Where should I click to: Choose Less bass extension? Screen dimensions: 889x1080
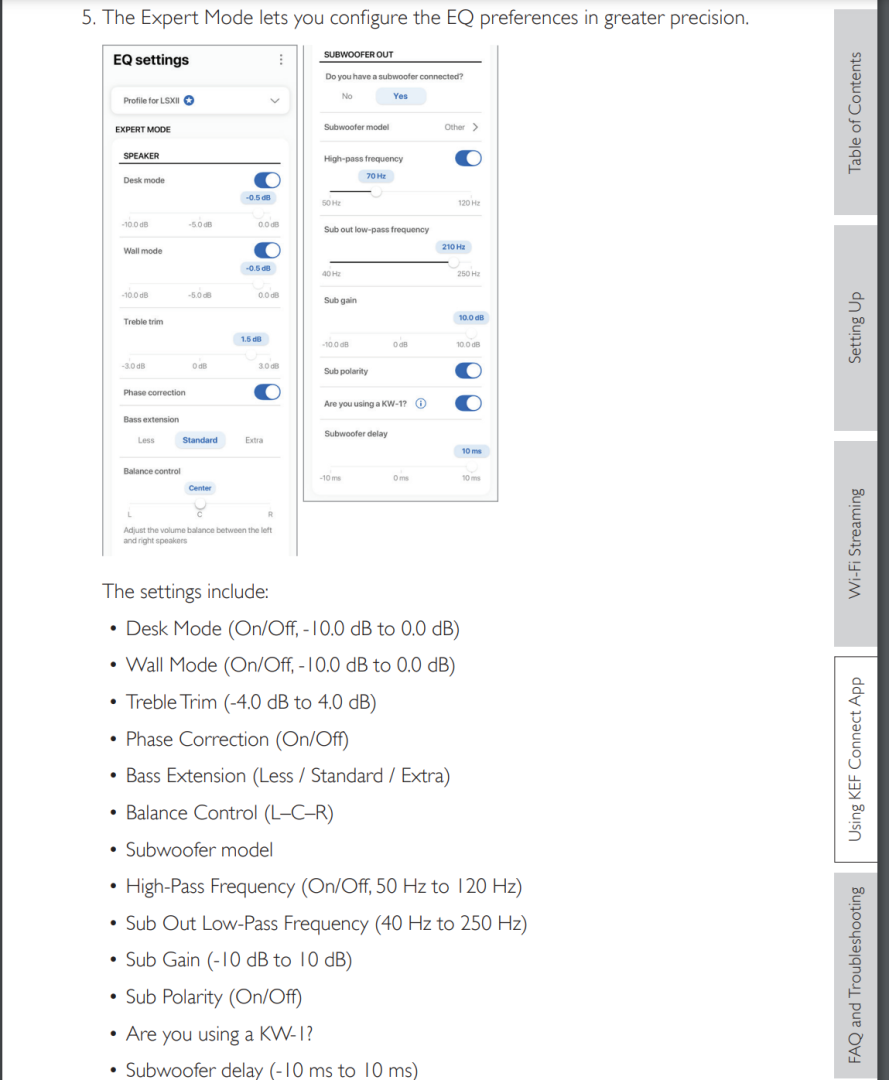coord(146,440)
